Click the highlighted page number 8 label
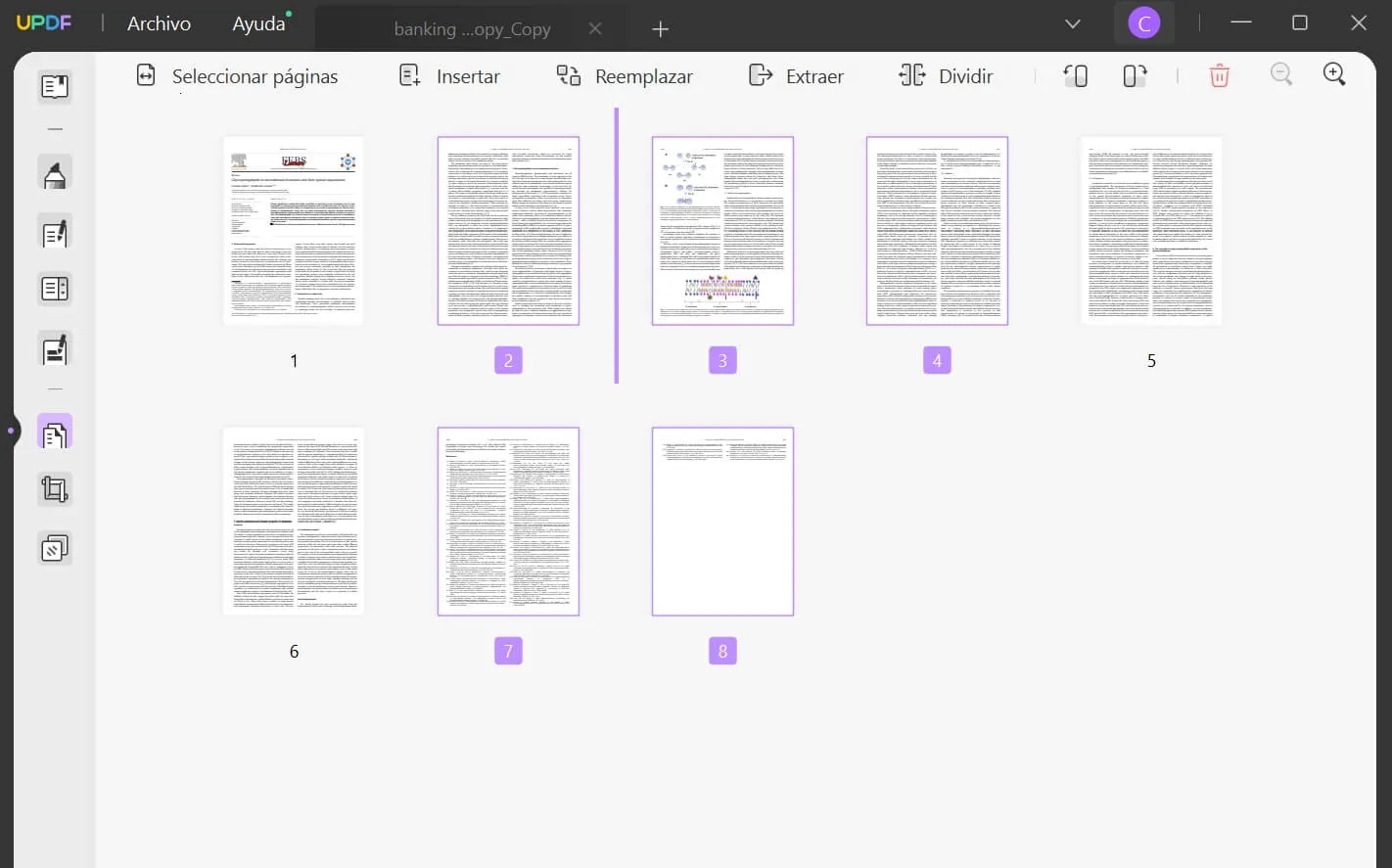1392x868 pixels. point(722,651)
